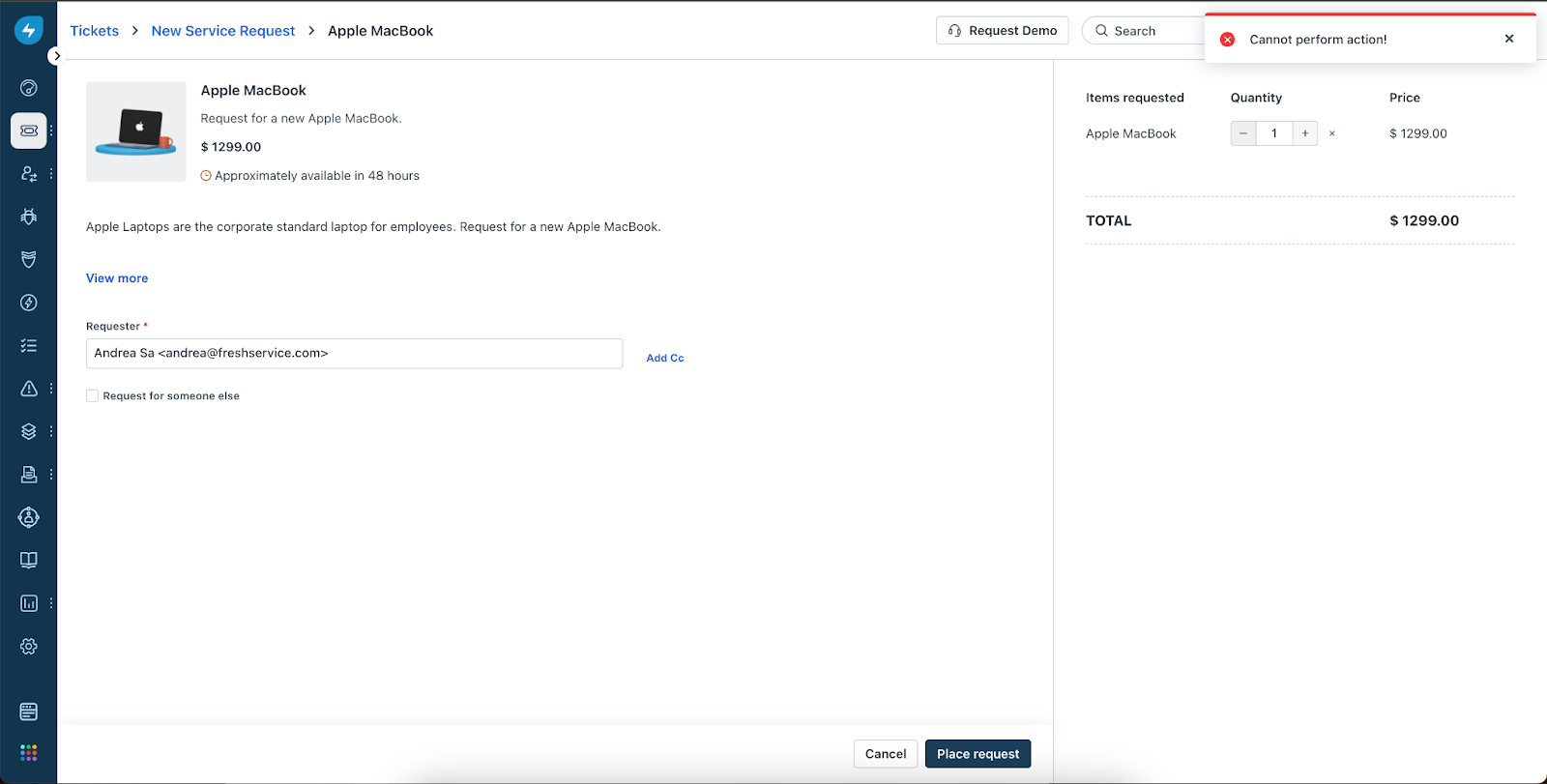
Task: Click Approximately available in 48 hours text
Action: (x=317, y=176)
